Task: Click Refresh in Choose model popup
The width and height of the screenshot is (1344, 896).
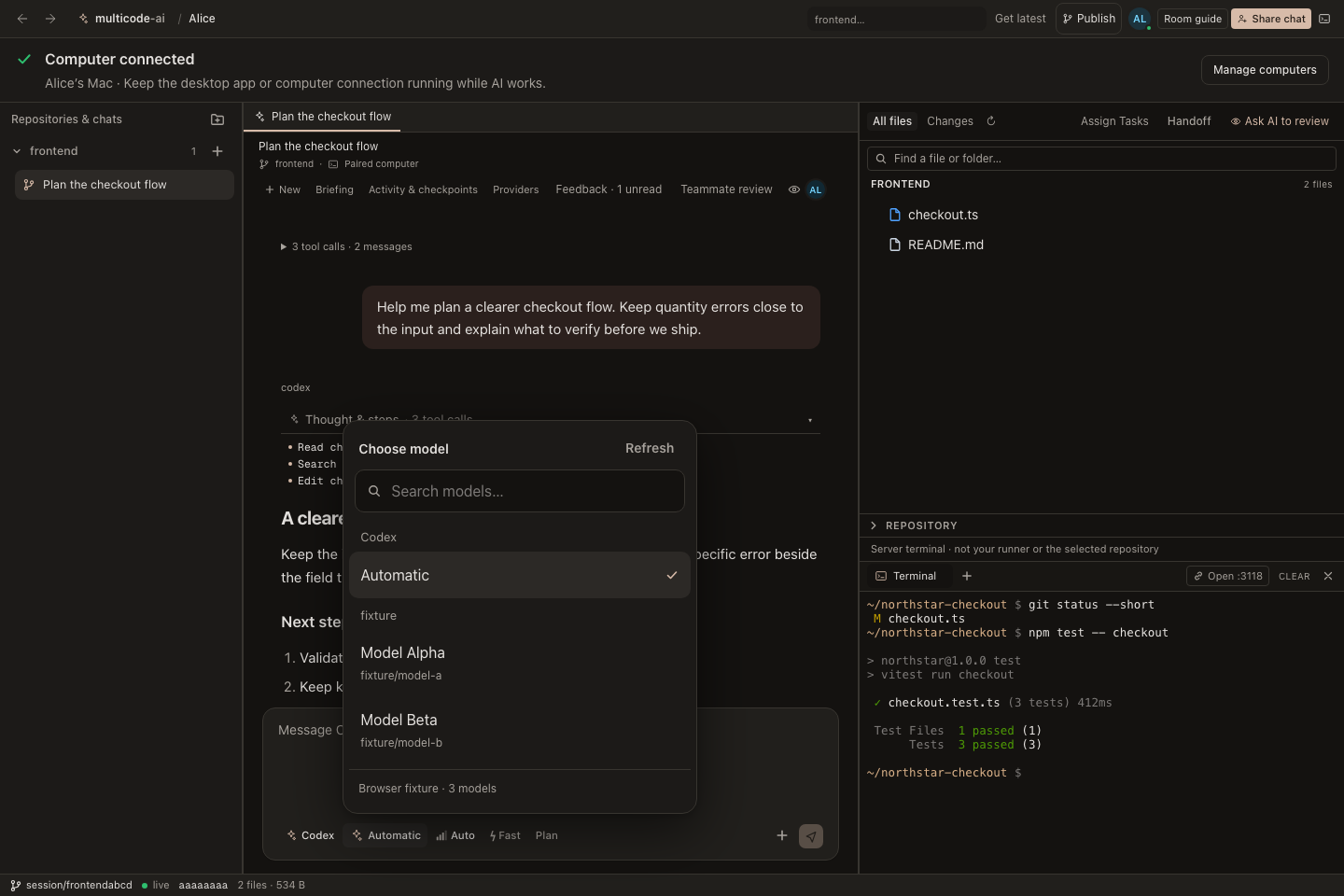Action: (x=650, y=448)
